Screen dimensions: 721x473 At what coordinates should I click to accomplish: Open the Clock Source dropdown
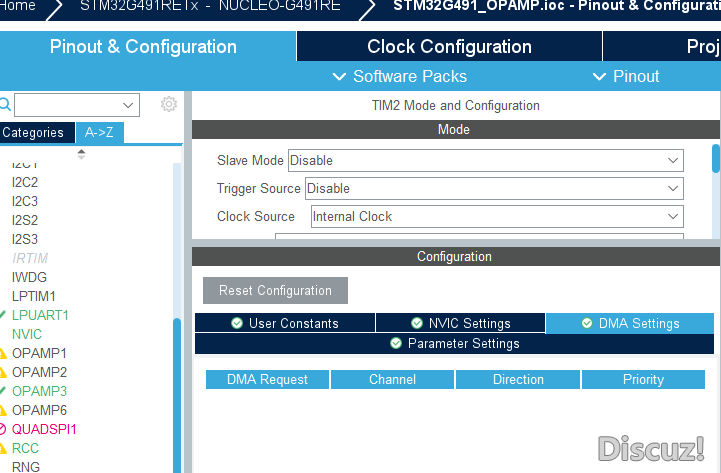[497, 217]
